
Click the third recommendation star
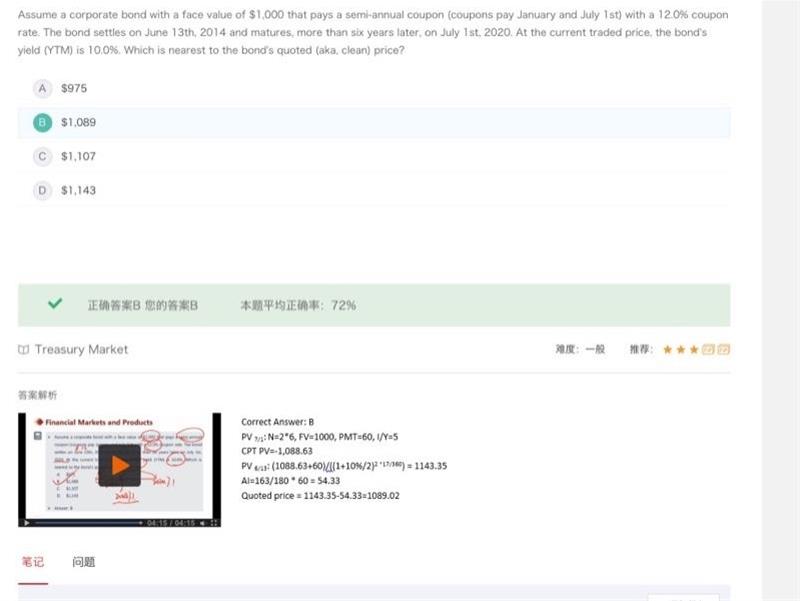694,349
